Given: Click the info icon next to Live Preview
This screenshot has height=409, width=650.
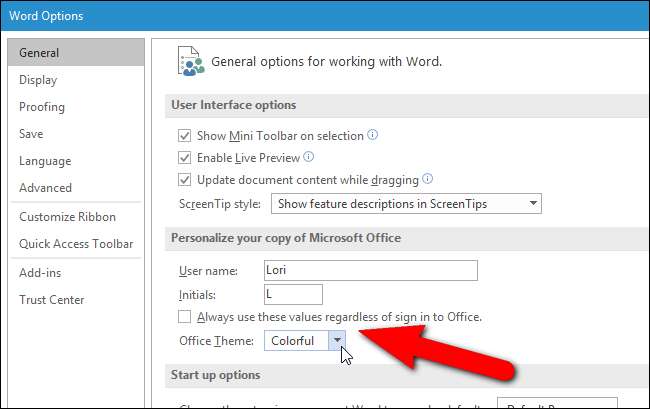Looking at the screenshot, I should 309,157.
